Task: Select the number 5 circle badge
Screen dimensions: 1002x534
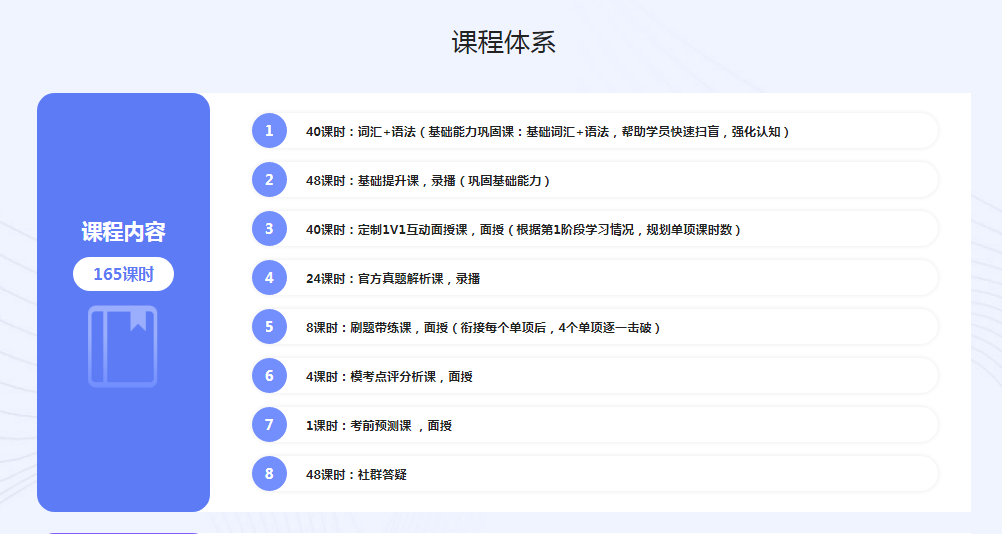Action: coord(269,327)
